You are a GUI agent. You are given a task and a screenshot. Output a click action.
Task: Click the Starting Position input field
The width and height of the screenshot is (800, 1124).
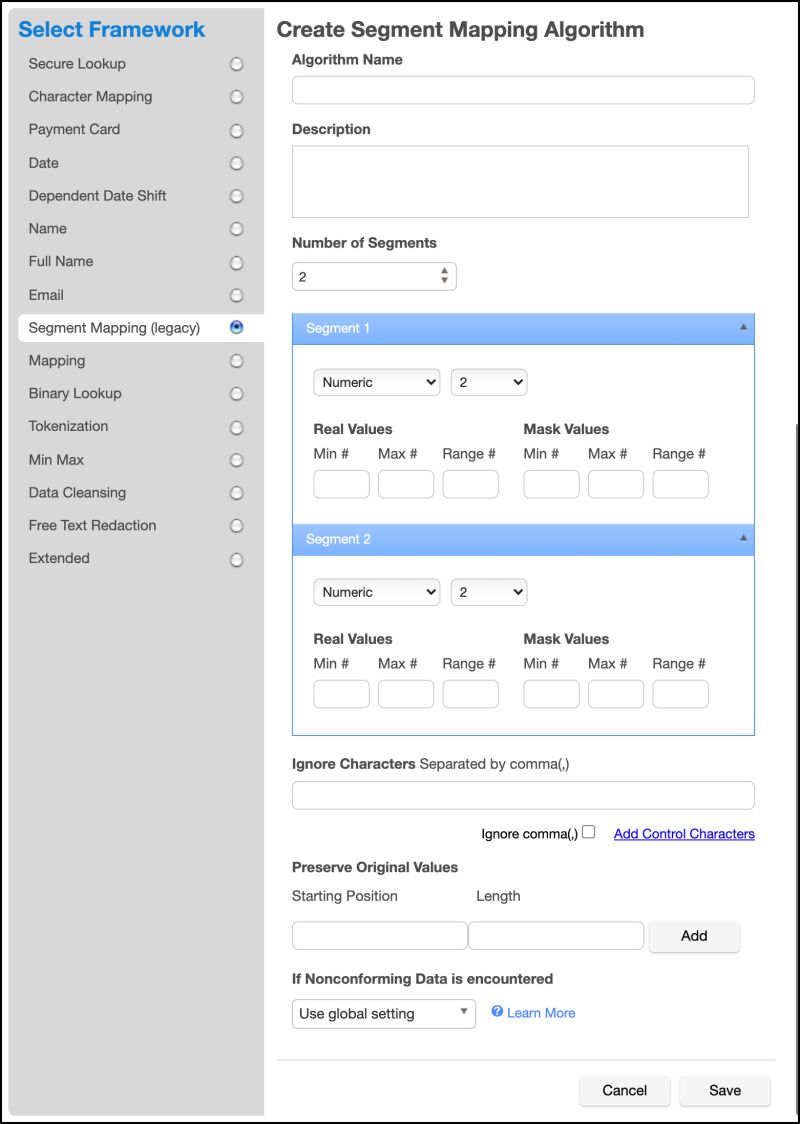click(380, 935)
